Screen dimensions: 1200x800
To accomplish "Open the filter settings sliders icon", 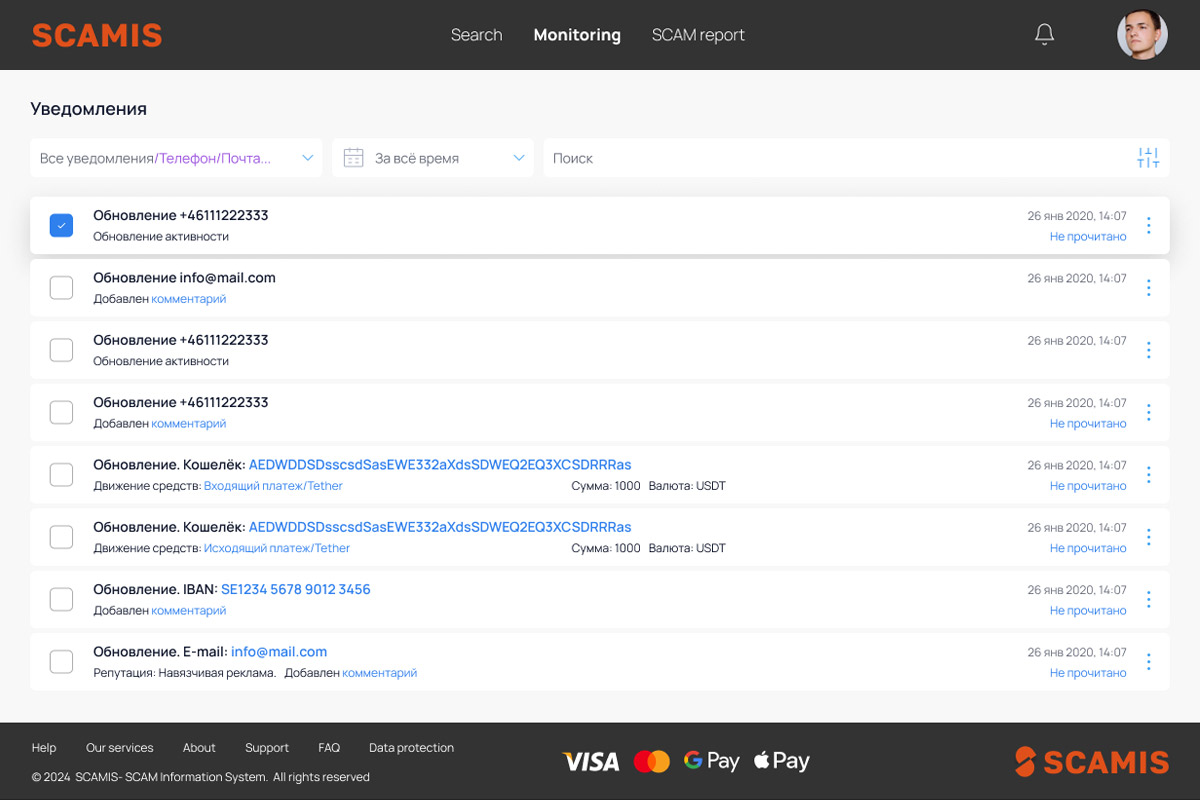I will (x=1148, y=158).
